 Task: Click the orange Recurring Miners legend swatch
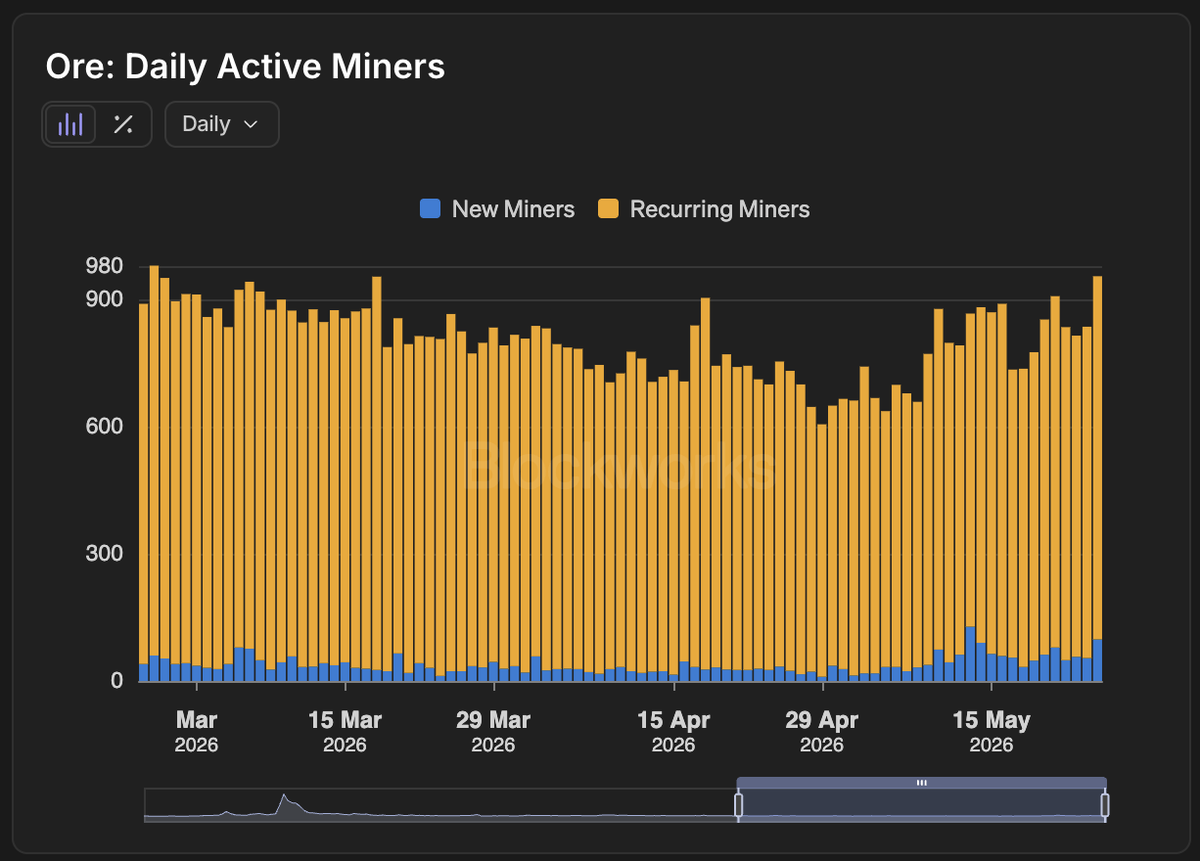point(608,209)
